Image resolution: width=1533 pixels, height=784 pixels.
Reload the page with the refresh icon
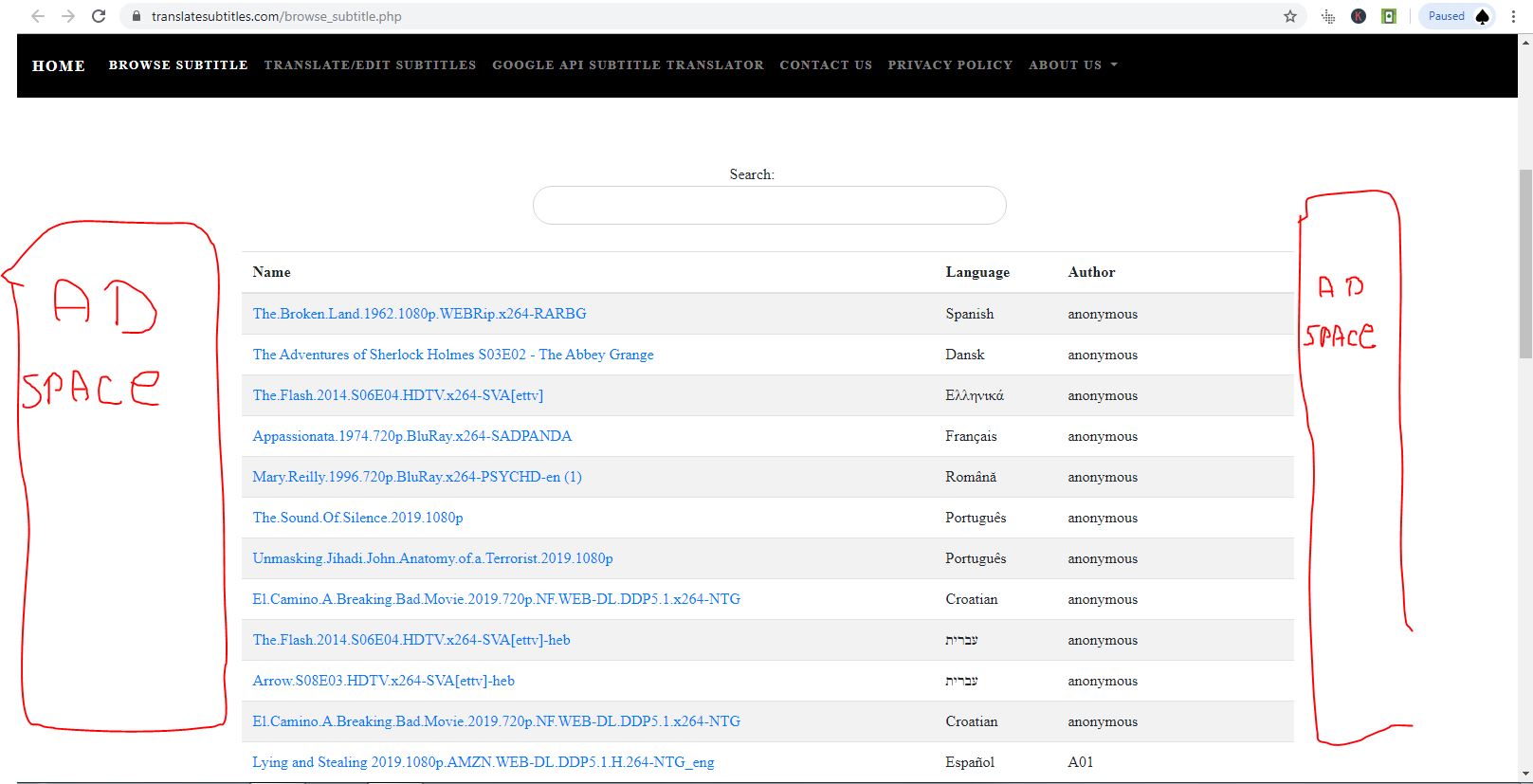pyautogui.click(x=99, y=16)
